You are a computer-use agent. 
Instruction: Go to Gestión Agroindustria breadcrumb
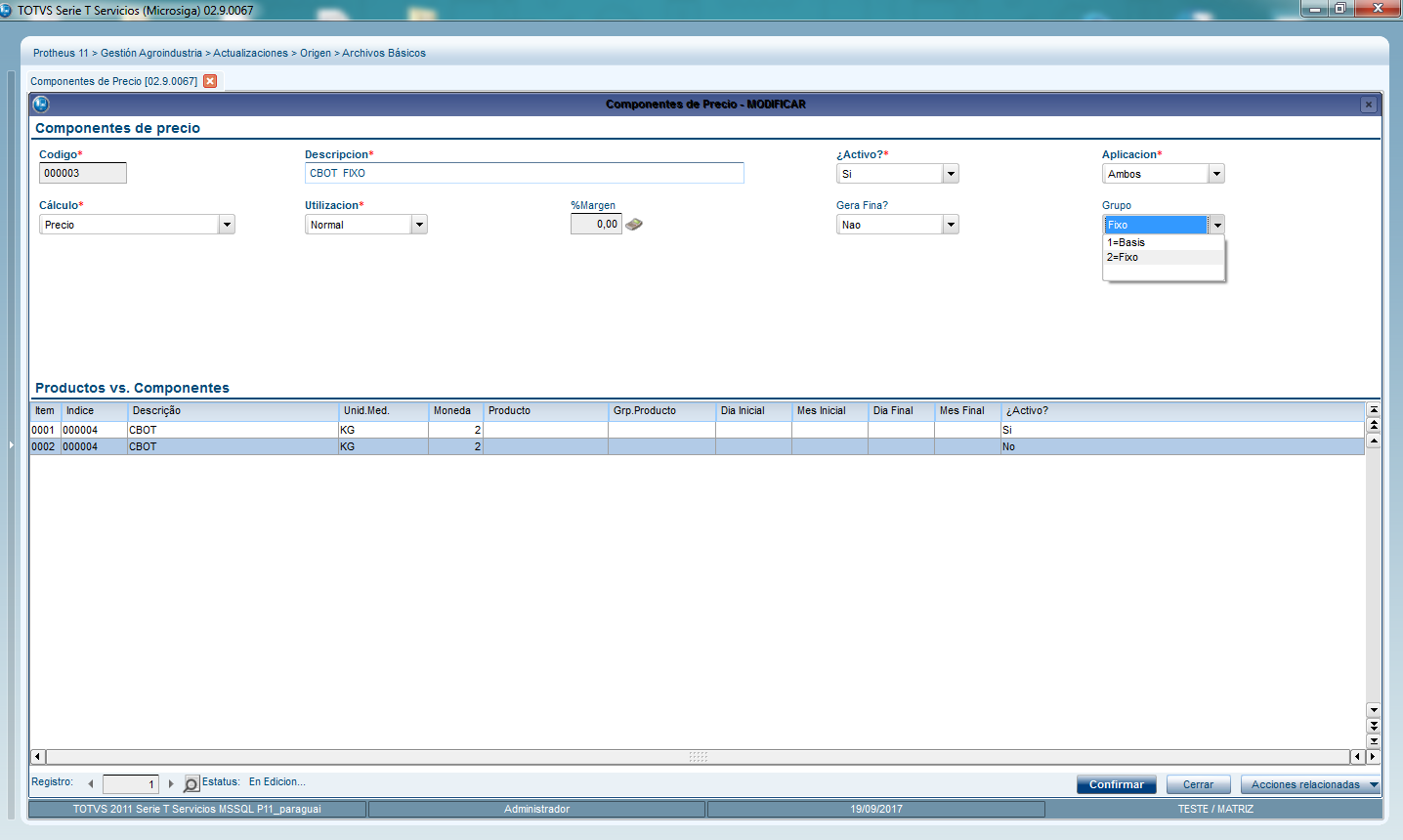(x=151, y=53)
